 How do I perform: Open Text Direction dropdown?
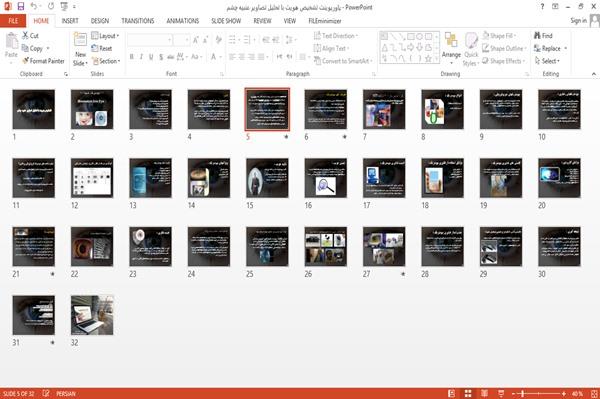pyautogui.click(x=336, y=36)
